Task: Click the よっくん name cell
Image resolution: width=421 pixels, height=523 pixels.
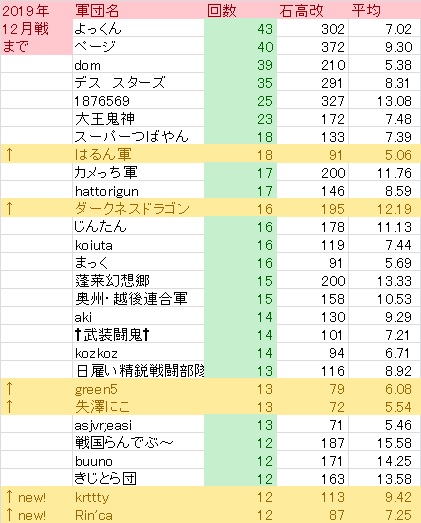Action: pyautogui.click(x=138, y=28)
